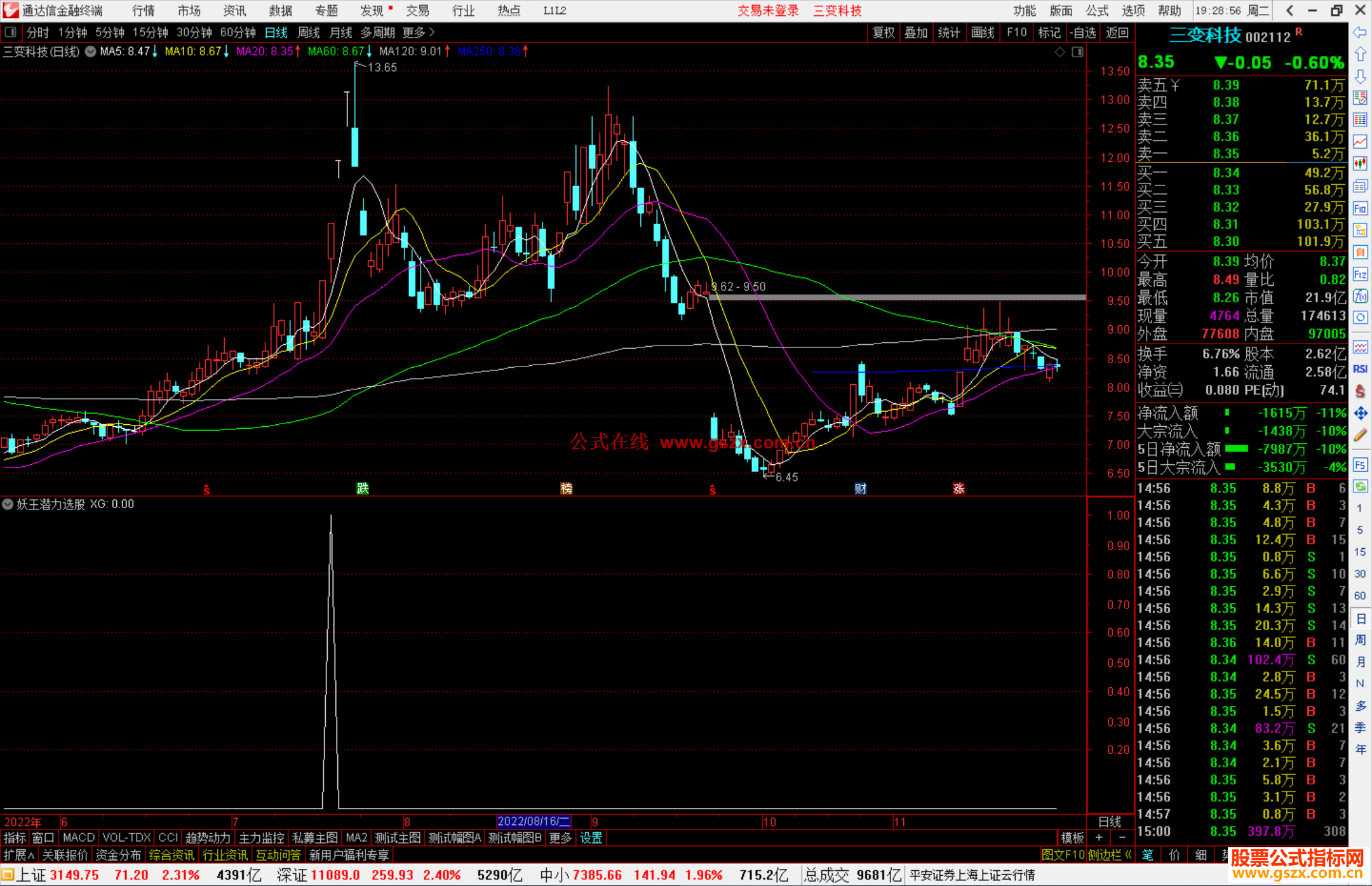
Task: Click the 2022/08/16 date marker on timeline
Action: point(534,822)
